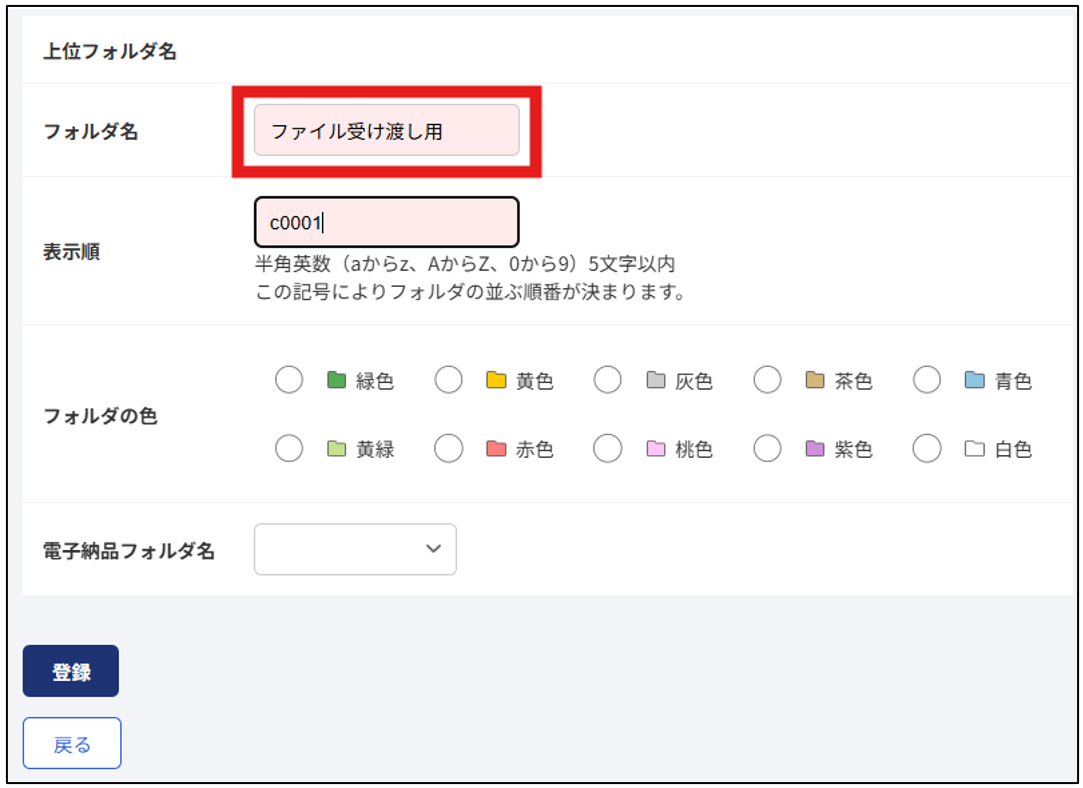1083x788 pixels.
Task: Click into the 表示順 text field
Action: pyautogui.click(x=387, y=222)
